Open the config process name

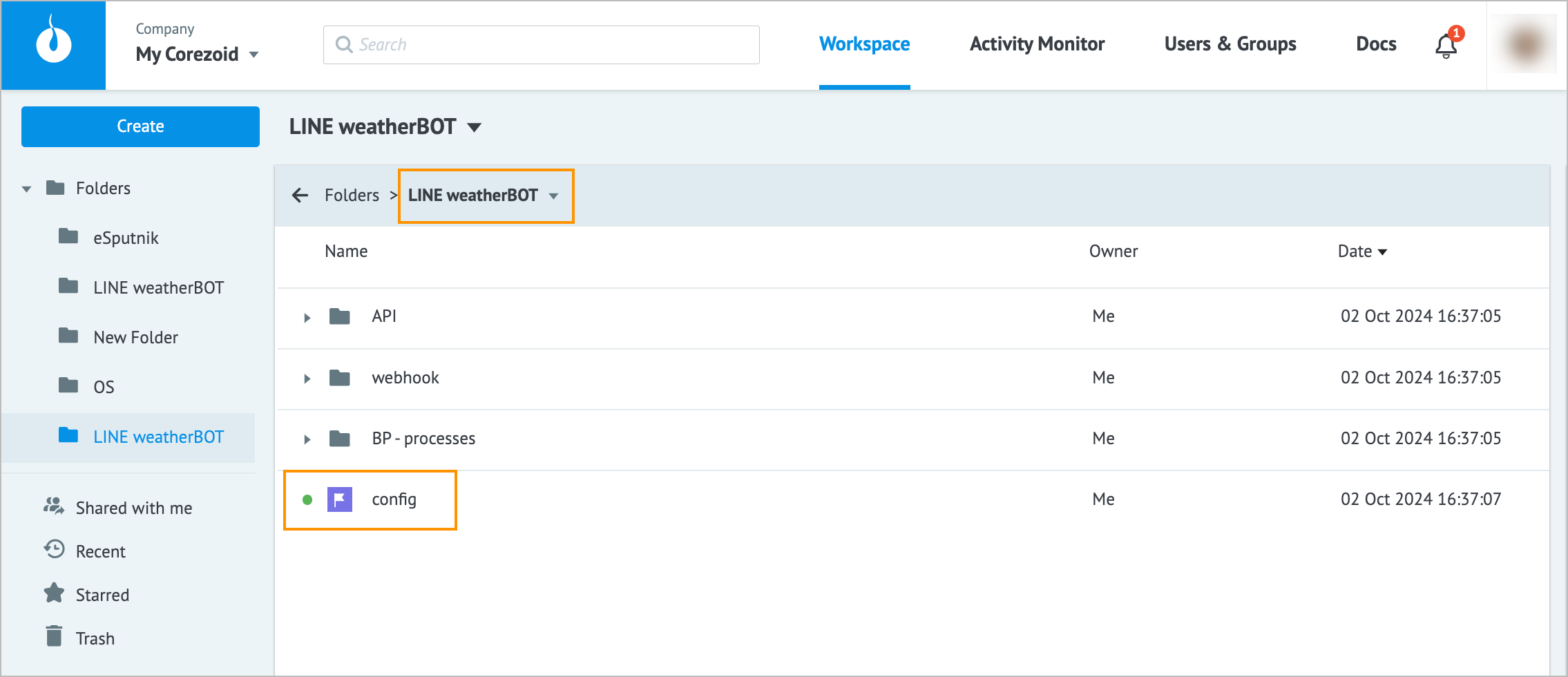pyautogui.click(x=394, y=499)
